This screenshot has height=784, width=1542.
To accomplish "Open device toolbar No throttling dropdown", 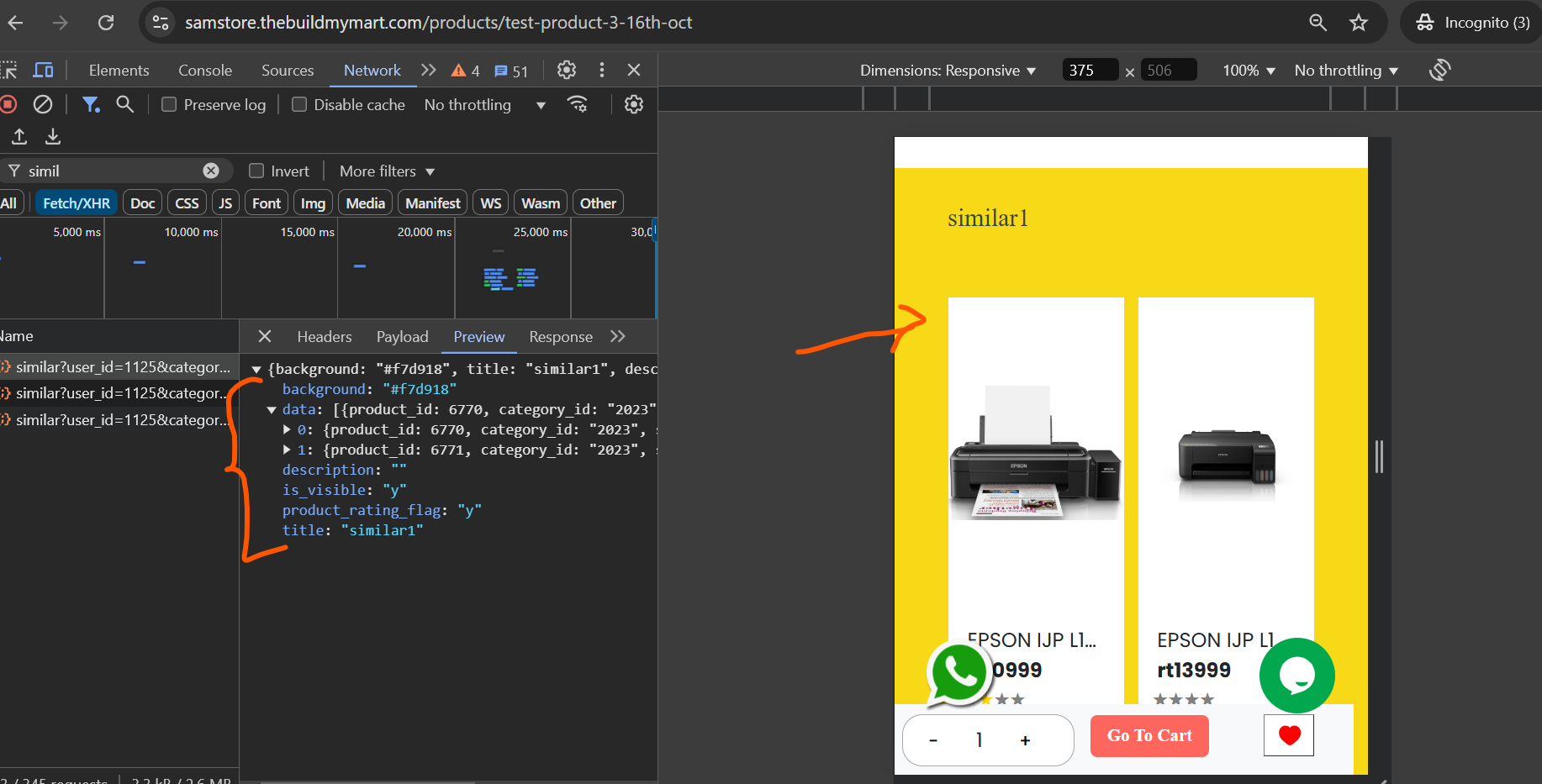I will (x=1346, y=71).
